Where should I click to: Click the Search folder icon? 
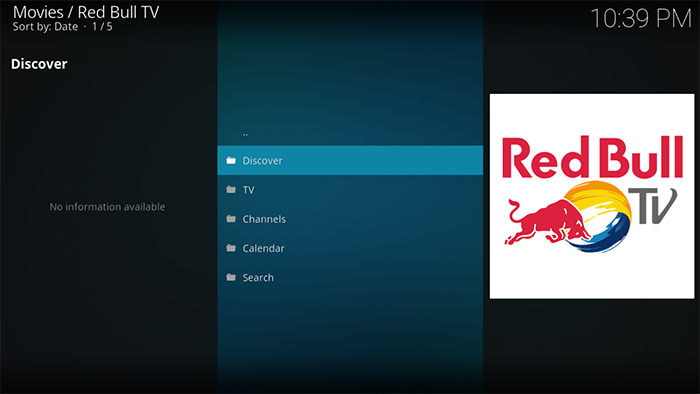point(231,278)
